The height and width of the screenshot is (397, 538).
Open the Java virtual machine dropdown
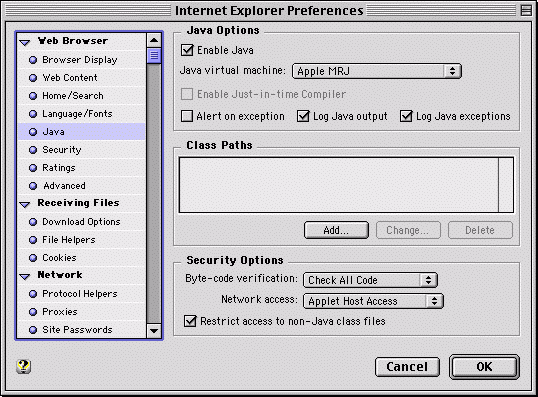click(x=377, y=71)
